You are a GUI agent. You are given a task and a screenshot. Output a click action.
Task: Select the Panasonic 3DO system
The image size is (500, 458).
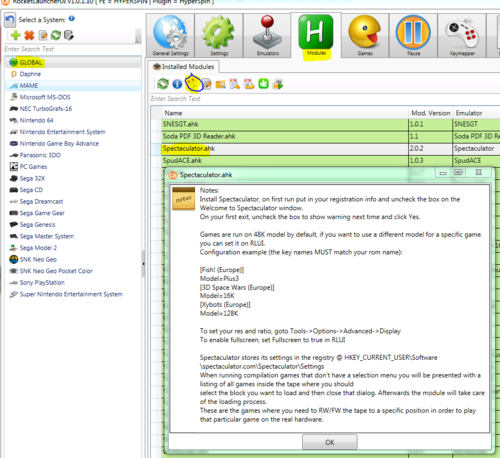73,155
